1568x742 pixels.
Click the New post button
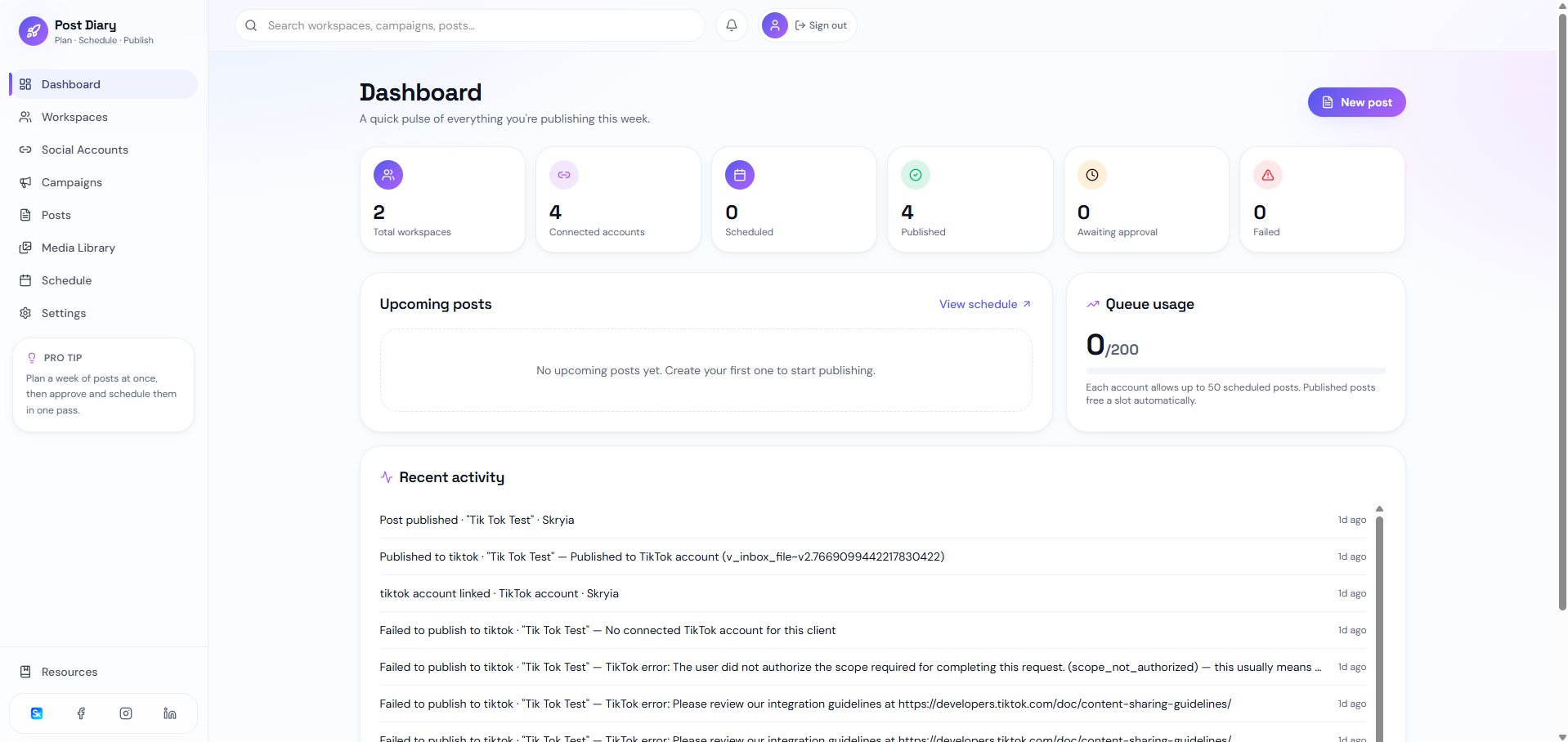[1356, 102]
